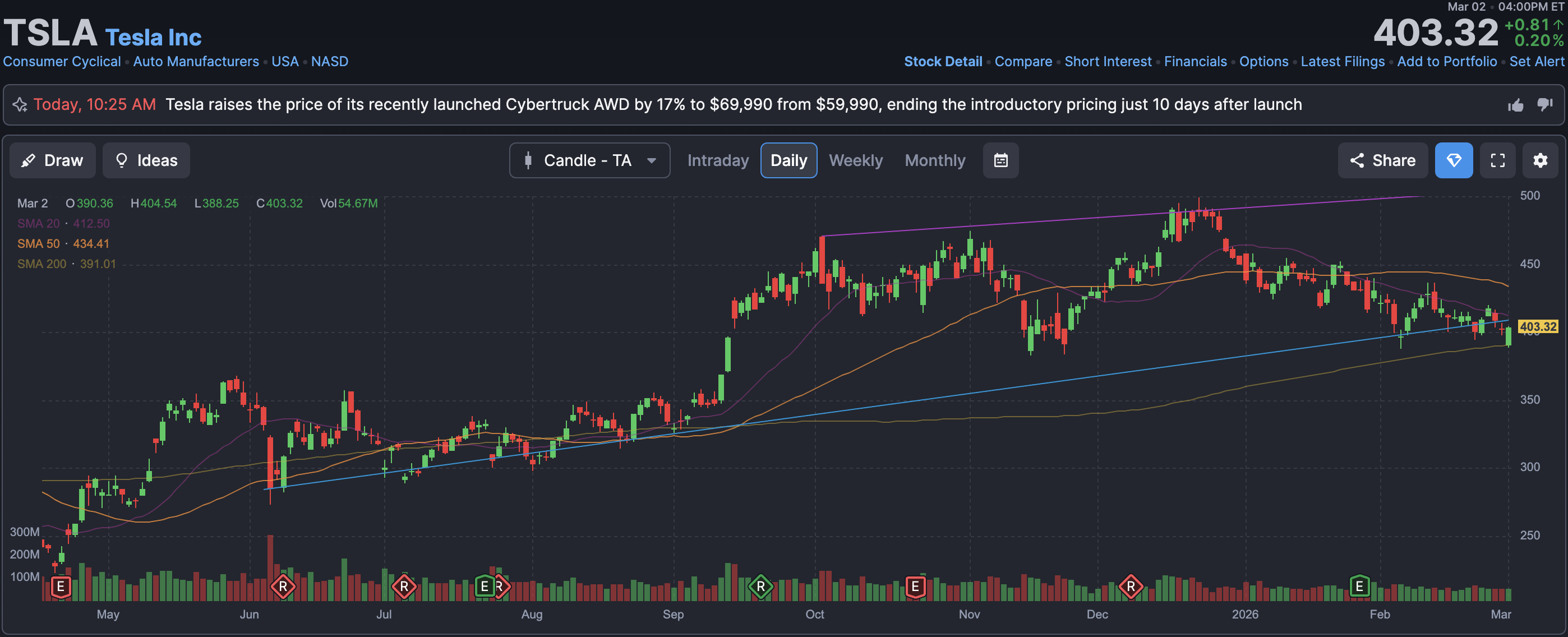This screenshot has width=1568, height=637.
Task: Switch to Intraday timeframe
Action: click(x=718, y=160)
